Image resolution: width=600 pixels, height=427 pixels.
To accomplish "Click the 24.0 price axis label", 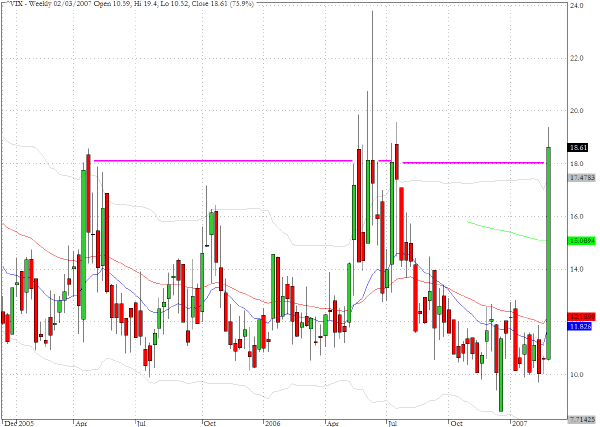I will (x=577, y=6).
